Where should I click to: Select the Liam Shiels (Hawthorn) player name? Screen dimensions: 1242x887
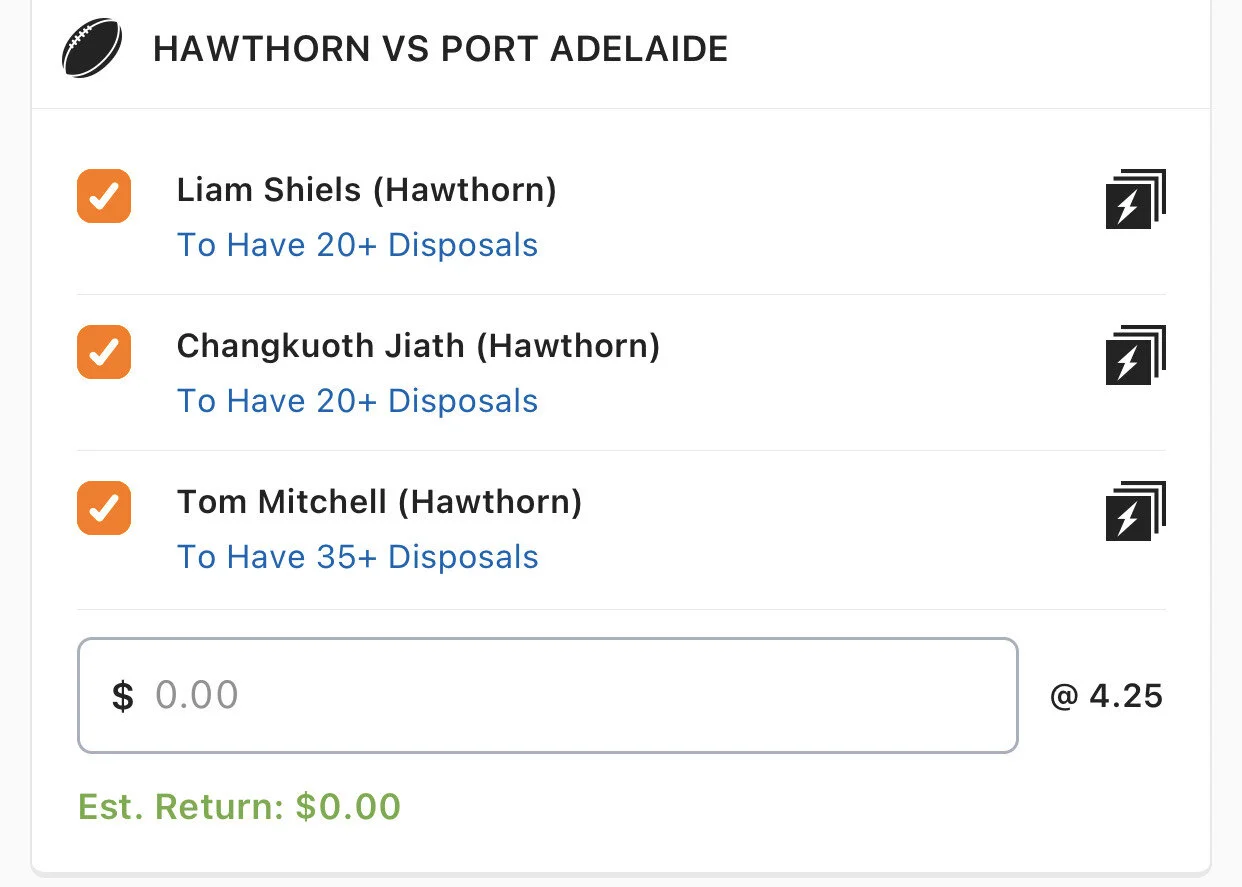point(366,190)
